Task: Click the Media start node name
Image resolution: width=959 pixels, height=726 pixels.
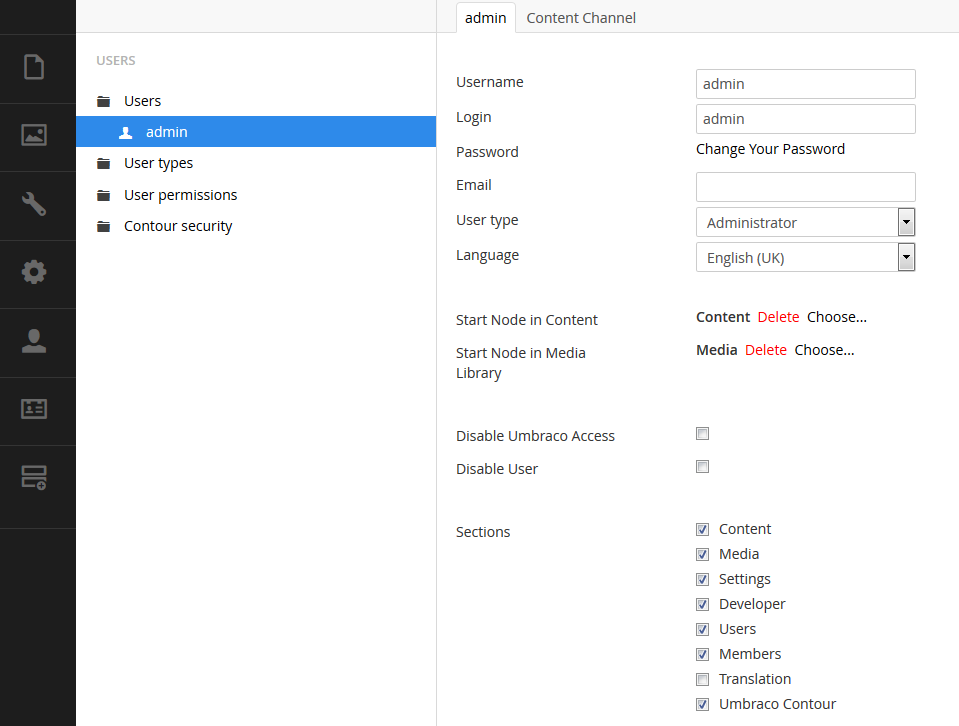Action: pos(717,350)
